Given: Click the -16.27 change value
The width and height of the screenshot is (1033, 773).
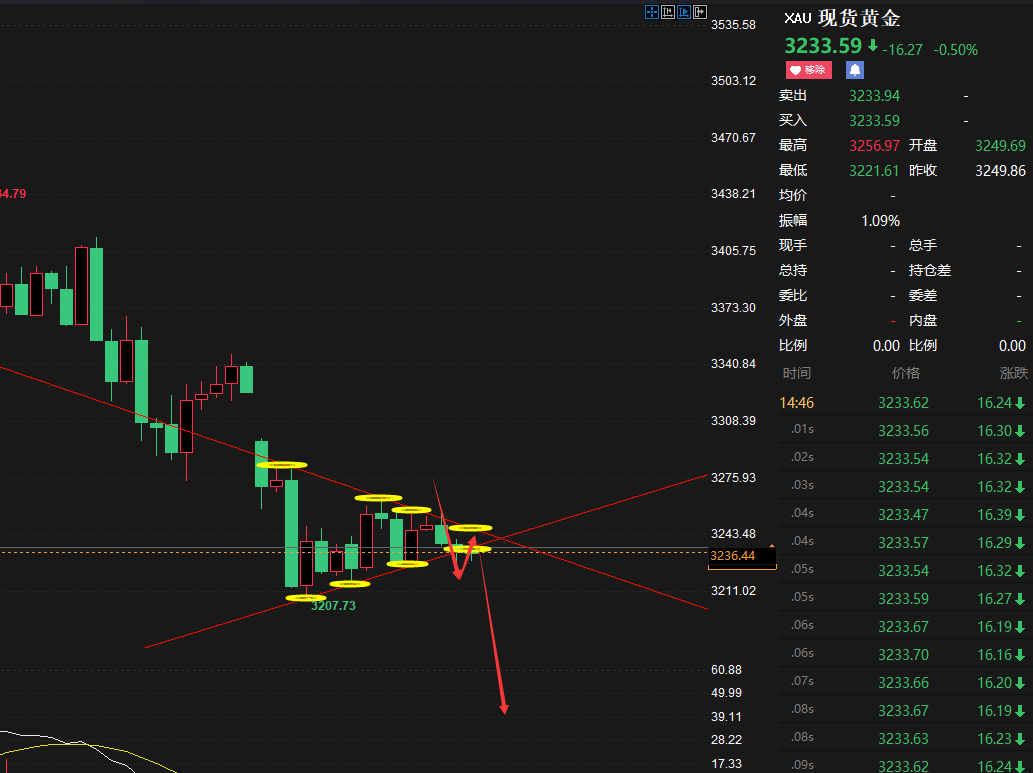Looking at the screenshot, I should [x=903, y=50].
